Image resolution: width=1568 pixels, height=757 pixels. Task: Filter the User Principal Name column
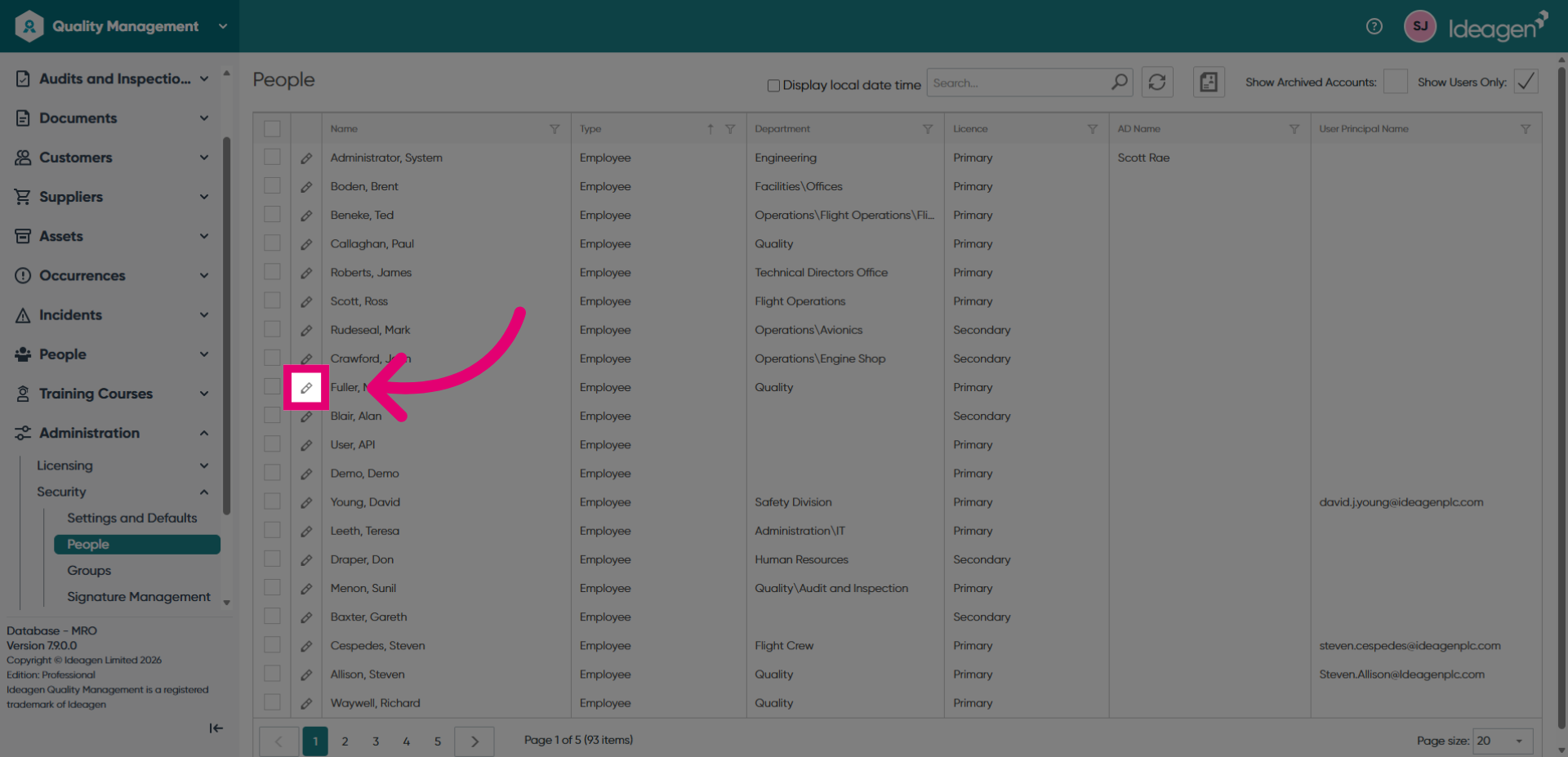pyautogui.click(x=1526, y=129)
